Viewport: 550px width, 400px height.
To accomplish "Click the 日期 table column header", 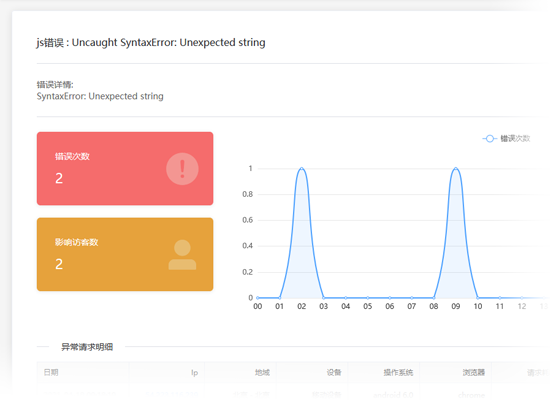I will tap(51, 372).
